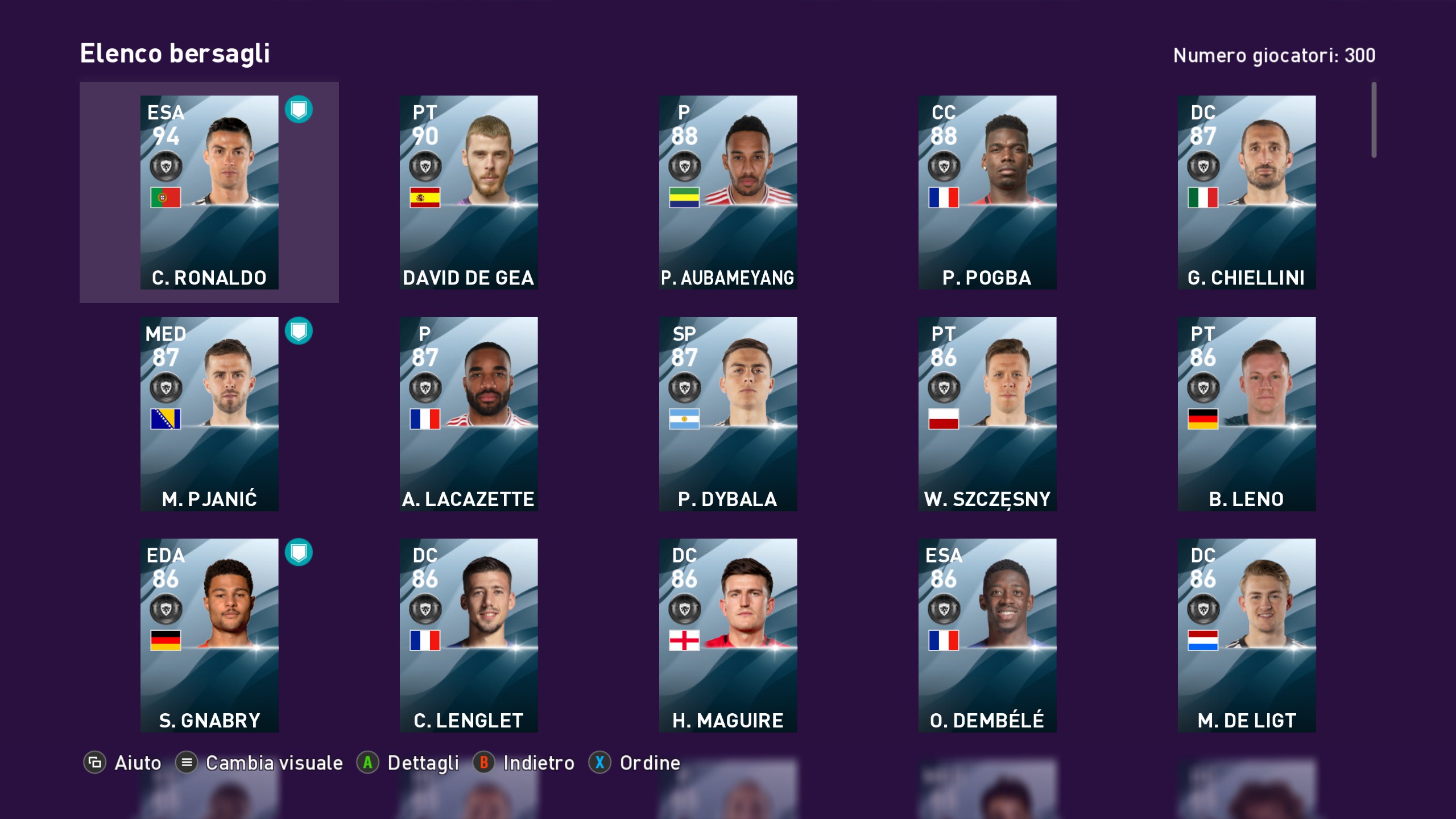Select the W. Szczęsny goalkeeper card
Viewport: 1456px width, 819px height.
coord(987,413)
